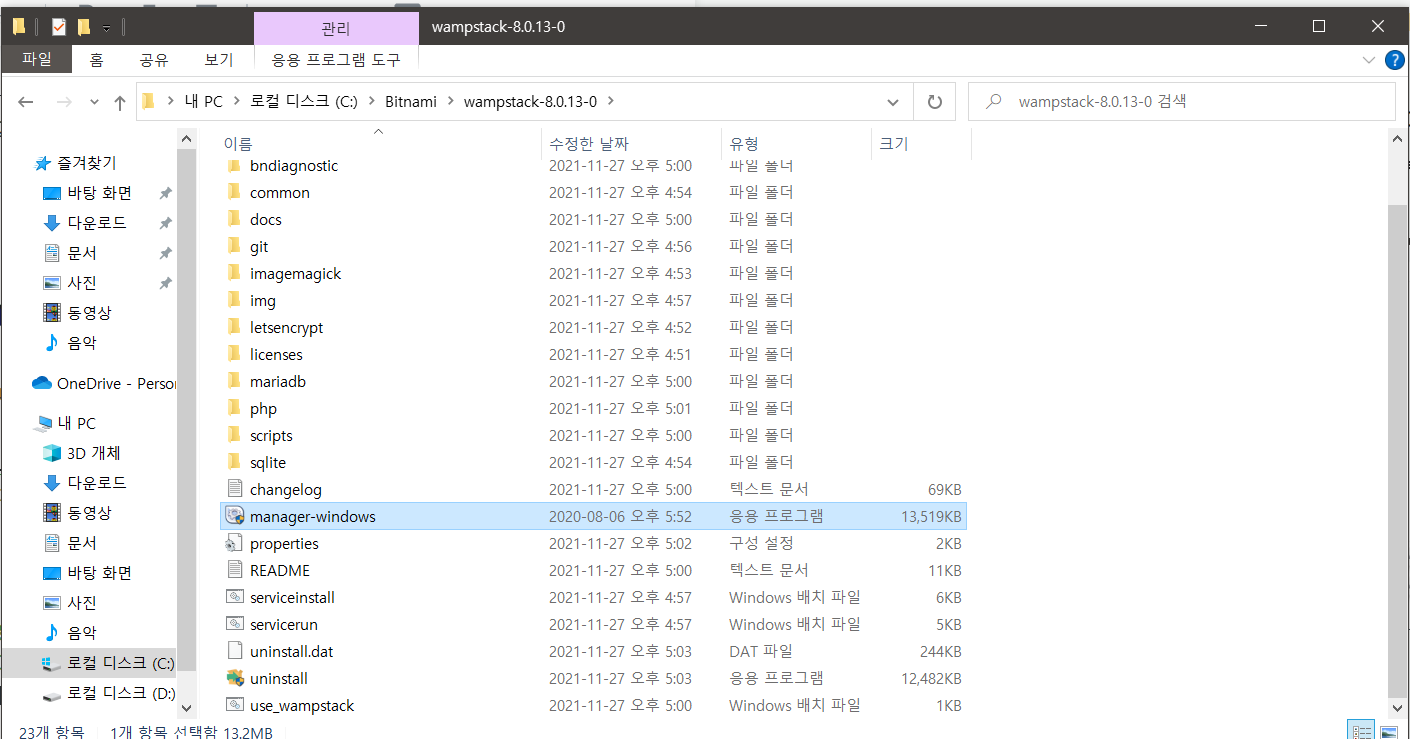1410x739 pixels.
Task: Switch to details view in status bar
Action: click(1361, 732)
